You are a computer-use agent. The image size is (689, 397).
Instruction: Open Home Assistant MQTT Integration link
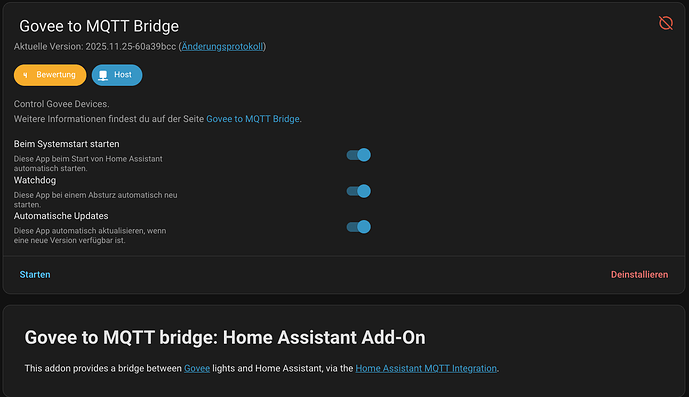pos(426,368)
